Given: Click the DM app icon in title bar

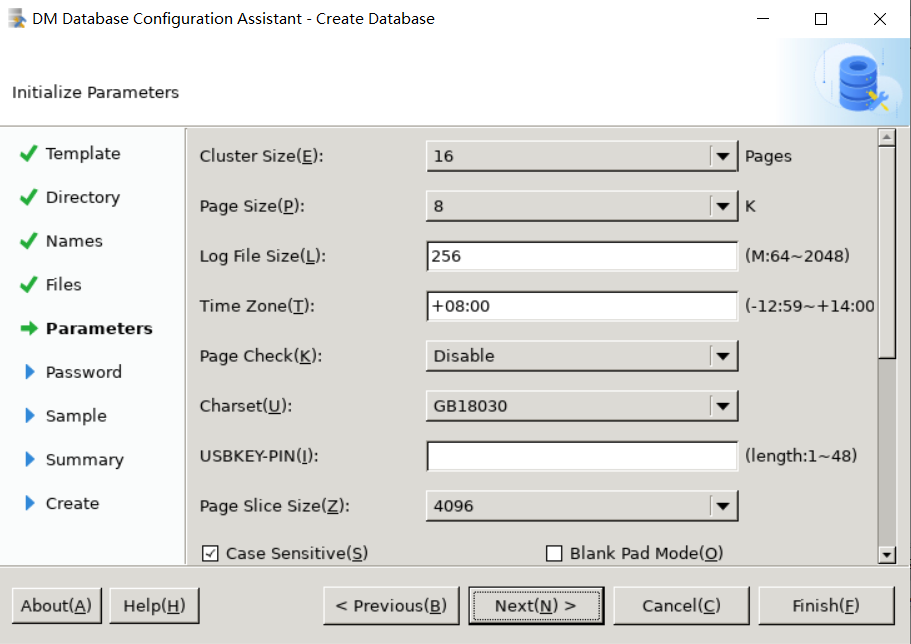Looking at the screenshot, I should [x=17, y=18].
